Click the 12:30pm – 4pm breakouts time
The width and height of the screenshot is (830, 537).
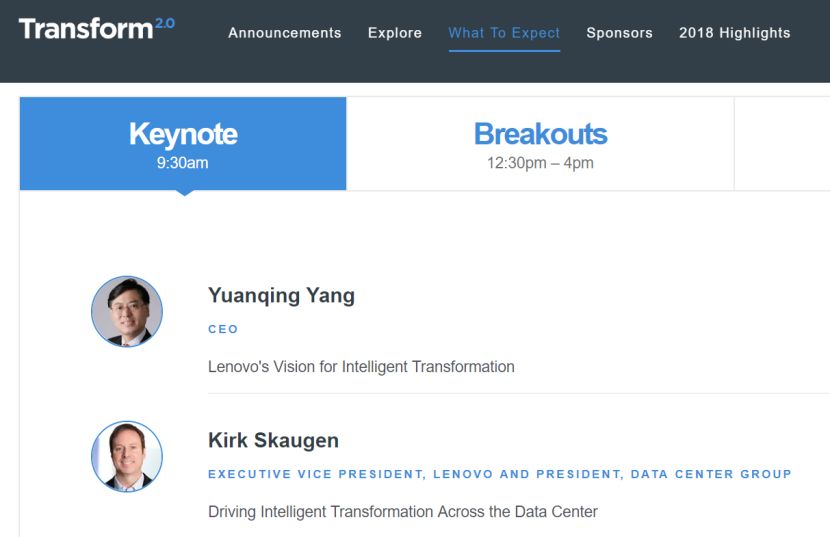(x=540, y=162)
